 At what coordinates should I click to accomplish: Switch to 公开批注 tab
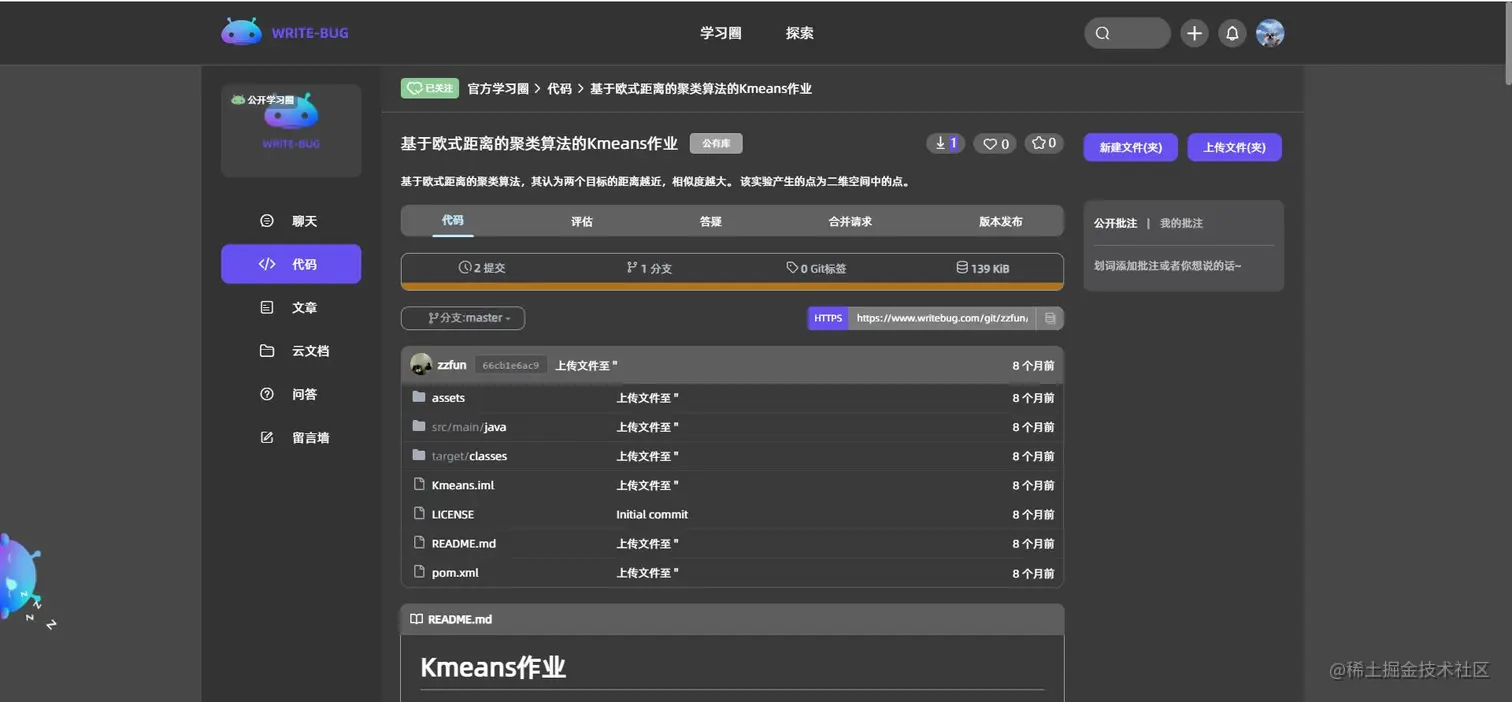click(1115, 223)
